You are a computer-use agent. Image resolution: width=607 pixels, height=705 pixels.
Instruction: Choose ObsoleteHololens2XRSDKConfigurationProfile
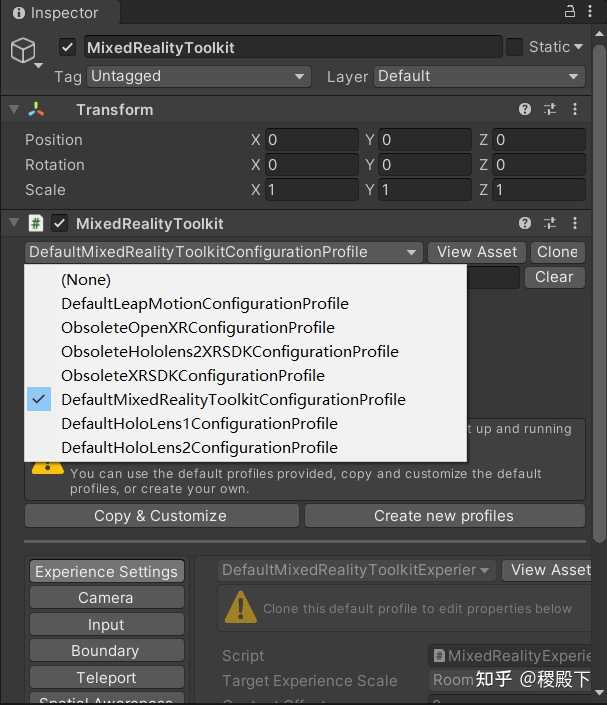pos(245,352)
